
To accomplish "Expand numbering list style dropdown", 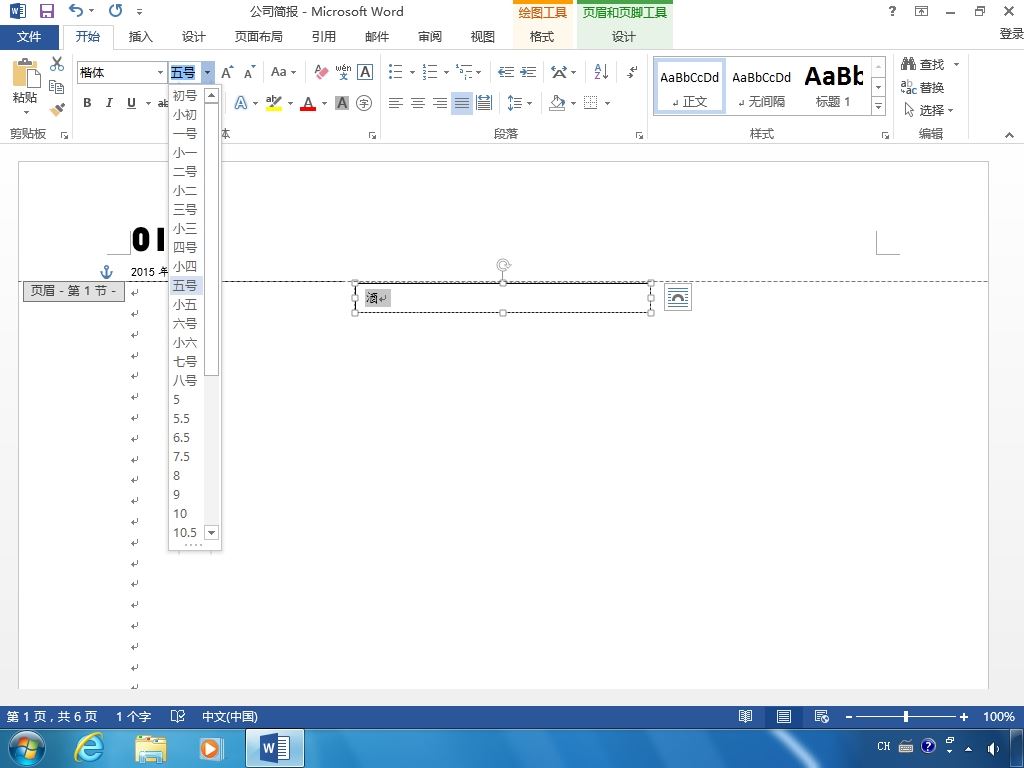I will point(446,72).
